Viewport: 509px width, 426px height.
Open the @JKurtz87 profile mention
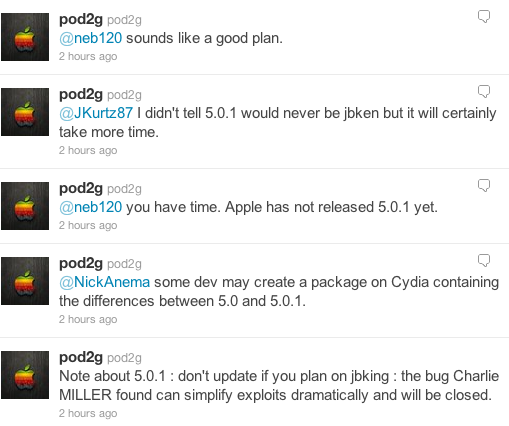96,113
